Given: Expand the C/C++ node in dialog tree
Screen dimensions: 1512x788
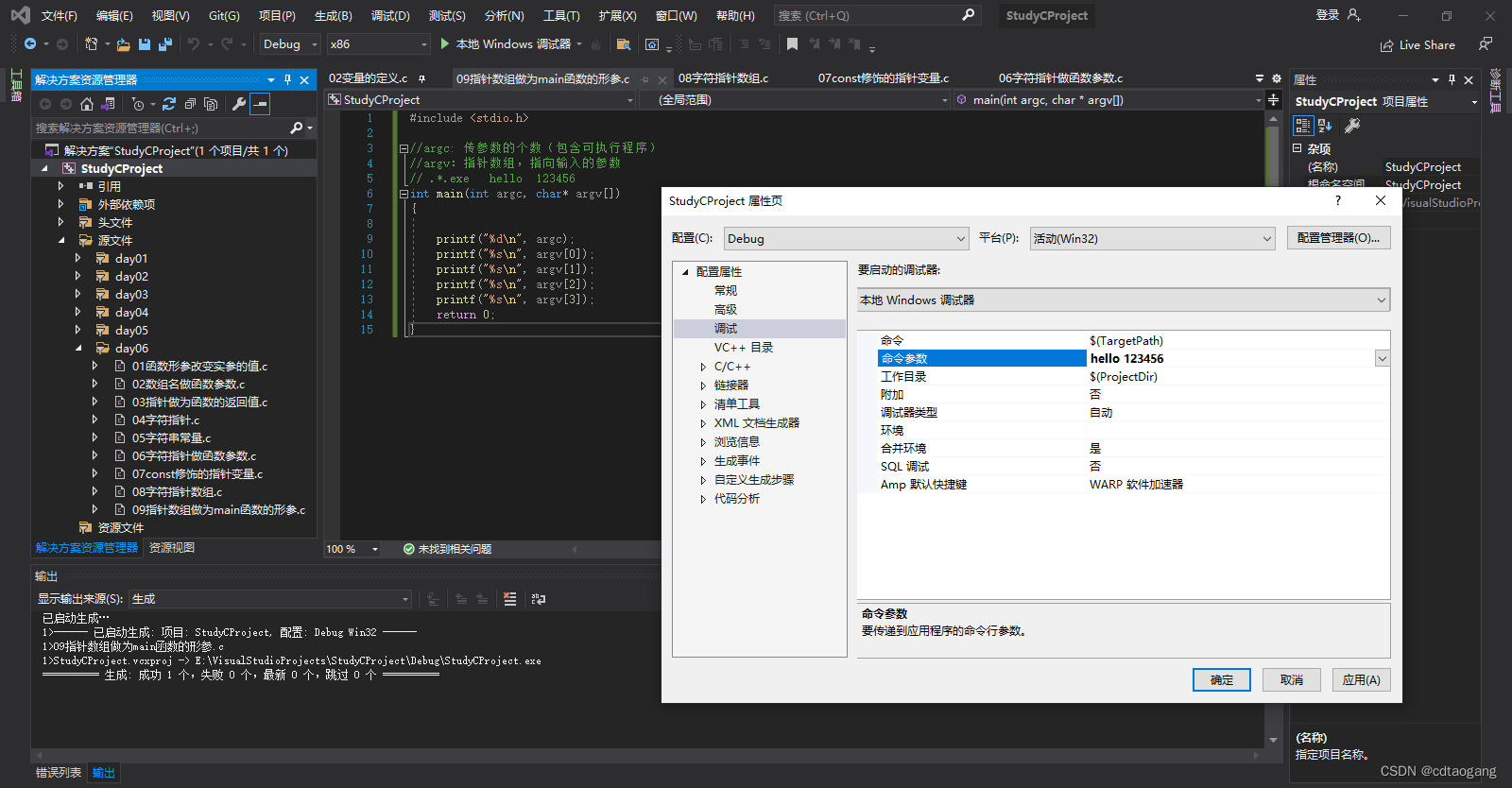Looking at the screenshot, I should (x=703, y=367).
